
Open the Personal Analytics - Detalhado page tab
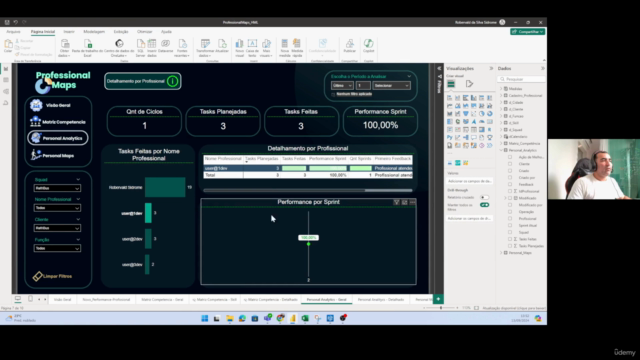381,300
